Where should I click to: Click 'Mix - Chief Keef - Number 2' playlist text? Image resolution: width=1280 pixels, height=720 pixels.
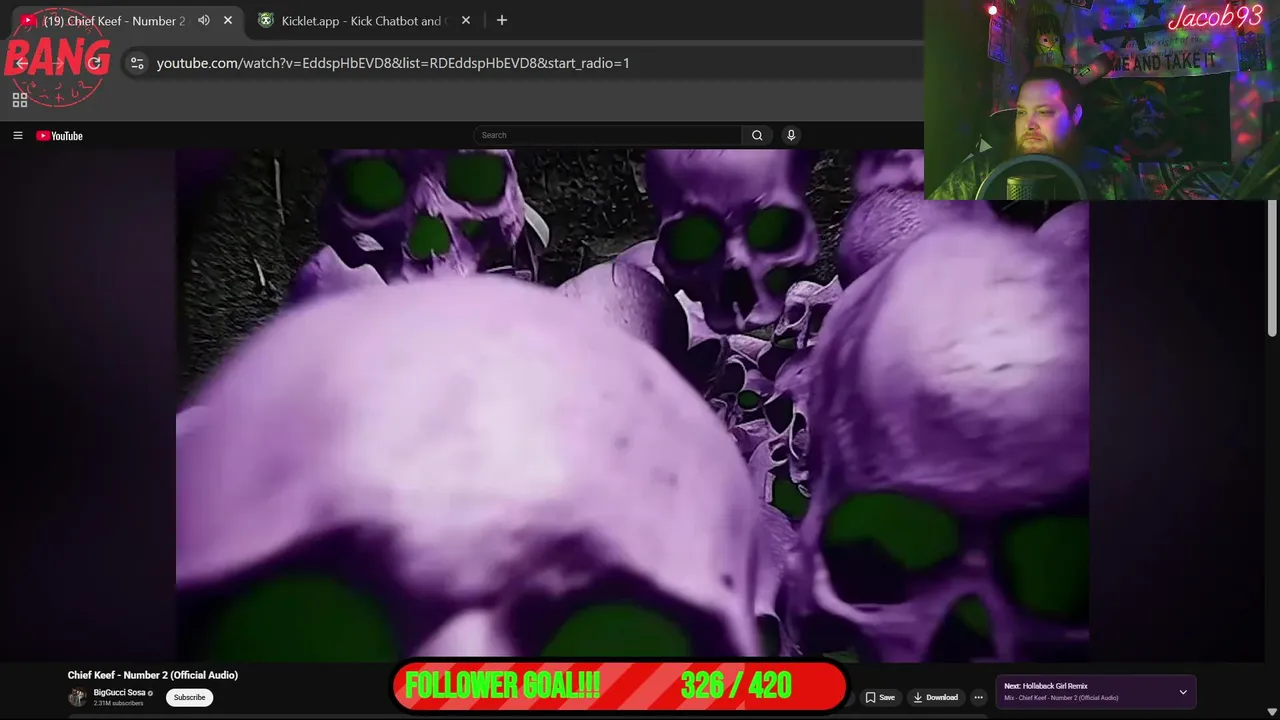tap(1061, 698)
